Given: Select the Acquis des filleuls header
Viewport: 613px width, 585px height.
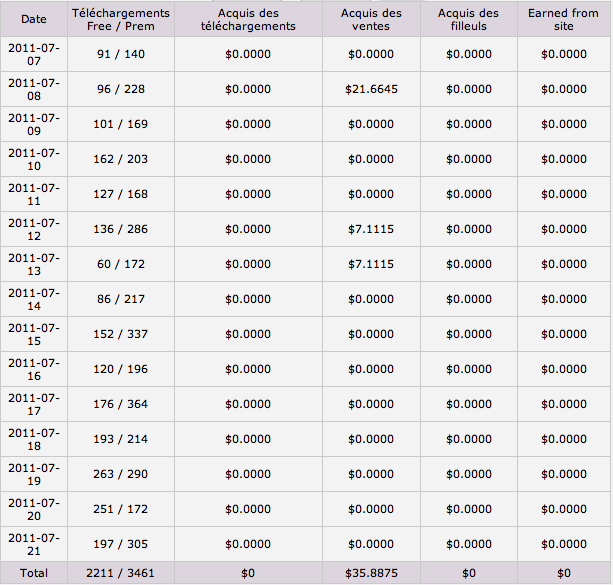Looking at the screenshot, I should (468, 19).
